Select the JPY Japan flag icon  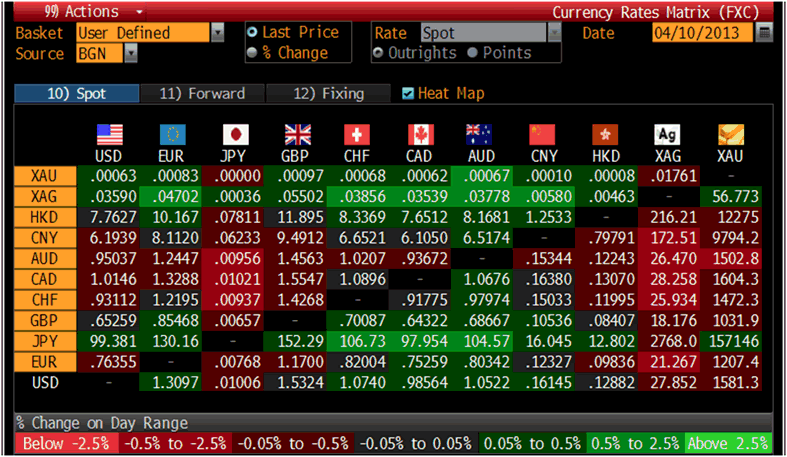click(x=233, y=135)
